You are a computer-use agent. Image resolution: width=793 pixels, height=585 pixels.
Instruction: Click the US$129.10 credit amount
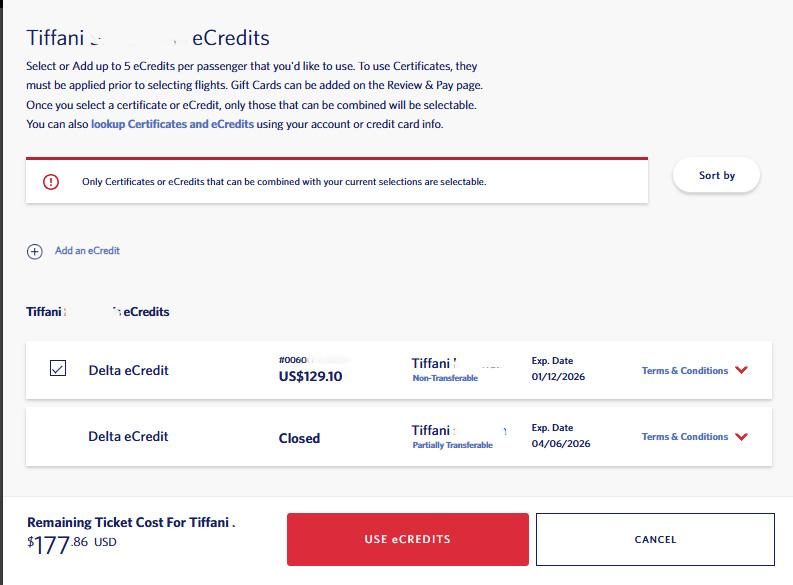[x=310, y=377]
